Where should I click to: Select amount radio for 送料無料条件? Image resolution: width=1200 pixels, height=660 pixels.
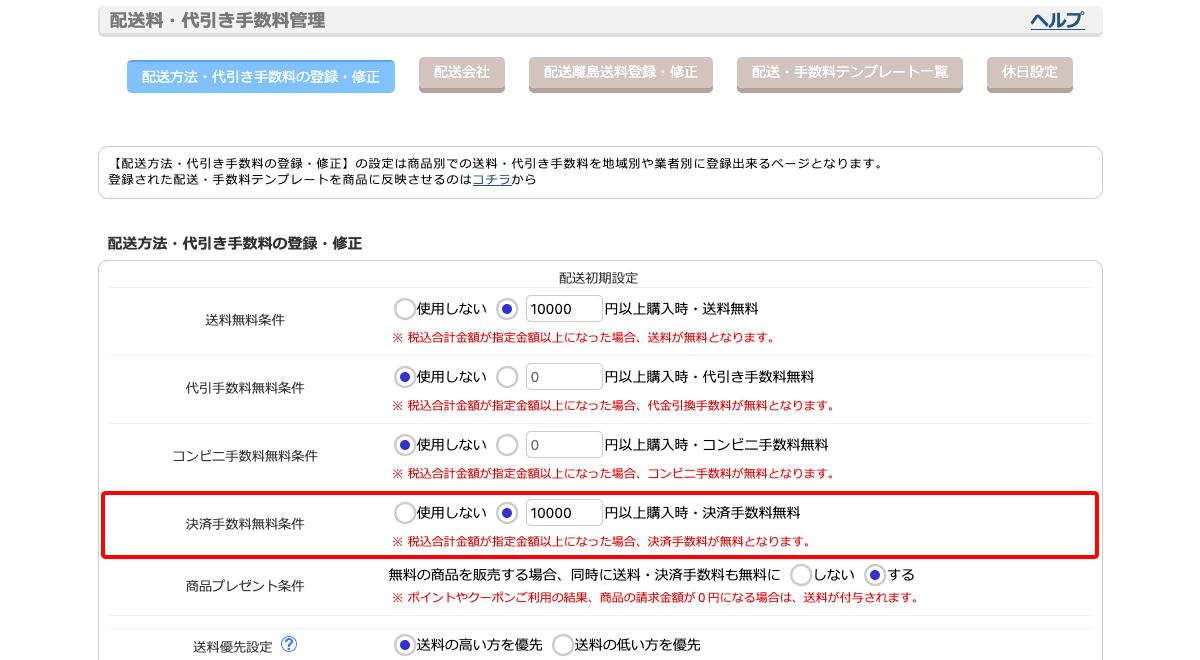point(507,309)
